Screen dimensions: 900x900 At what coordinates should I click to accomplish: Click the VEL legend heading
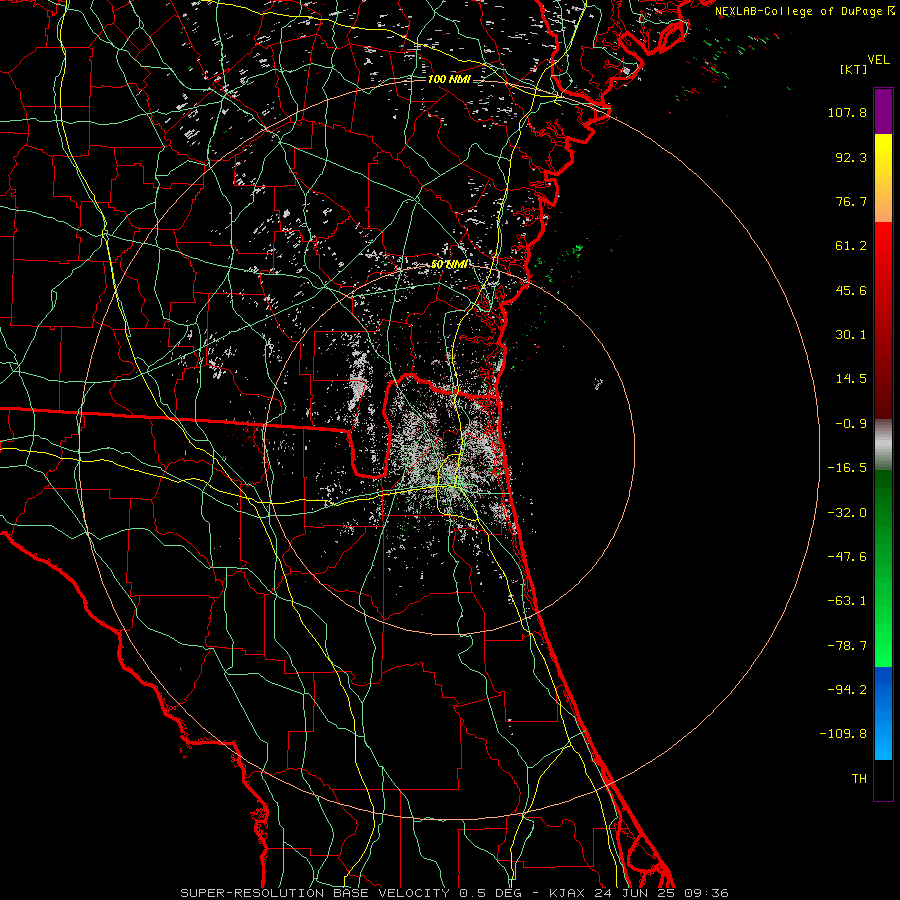pyautogui.click(x=878, y=60)
